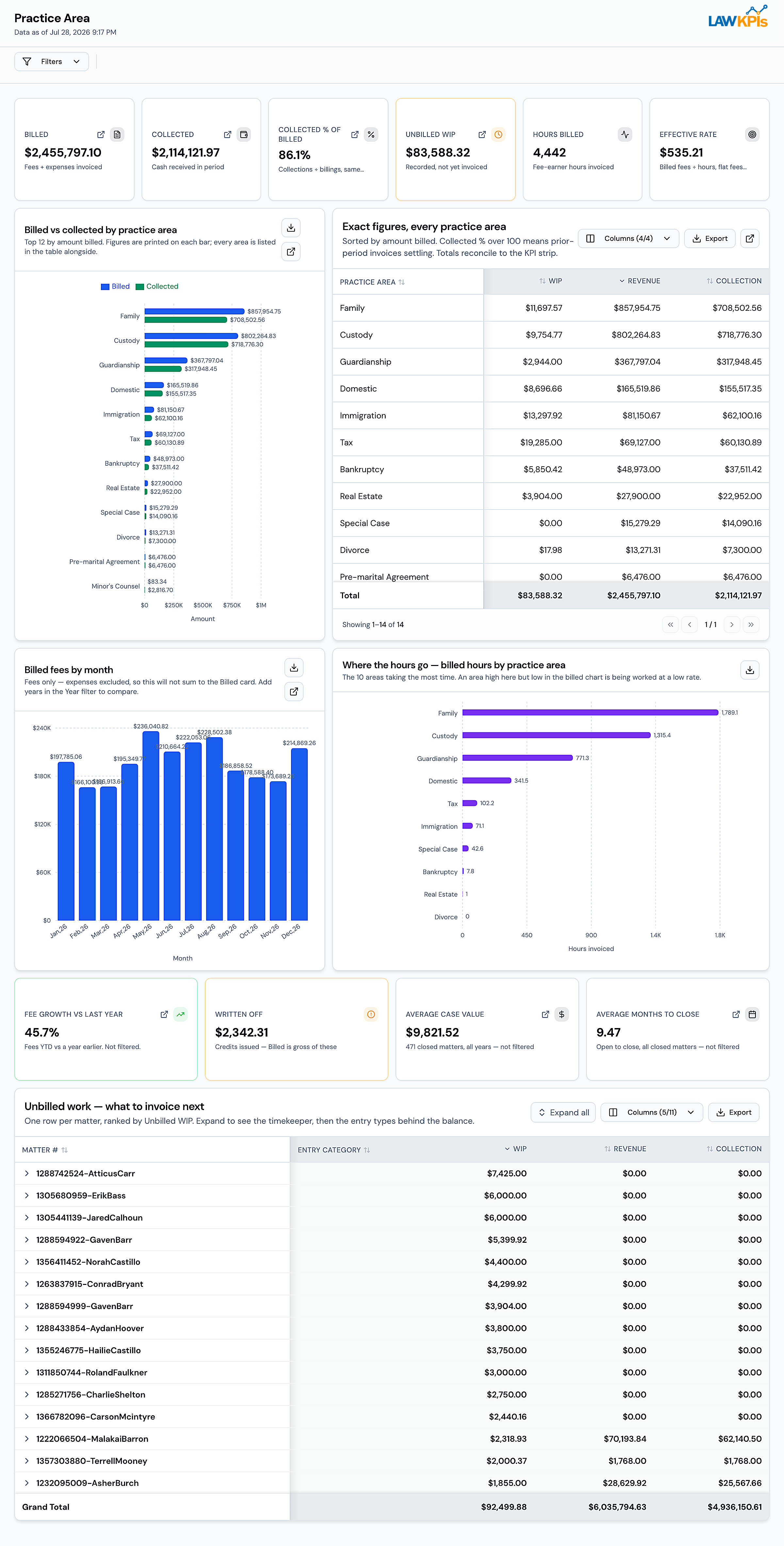784x1546 pixels.
Task: Open Average Case Value external link icon
Action: pos(545,1014)
